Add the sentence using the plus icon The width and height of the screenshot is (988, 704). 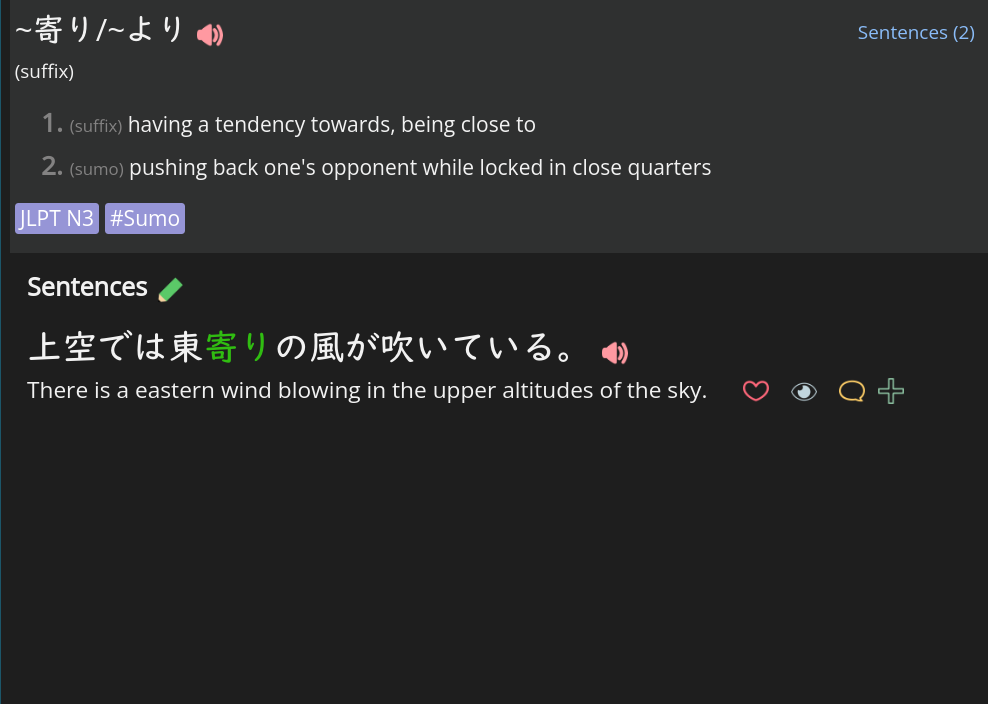pyautogui.click(x=890, y=391)
